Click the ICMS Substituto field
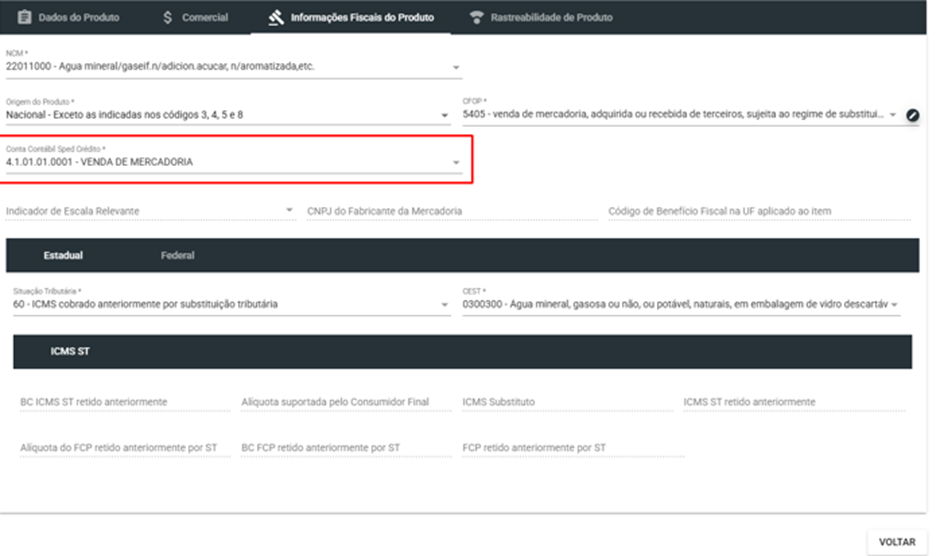This screenshot has width=940, height=556. 567,402
